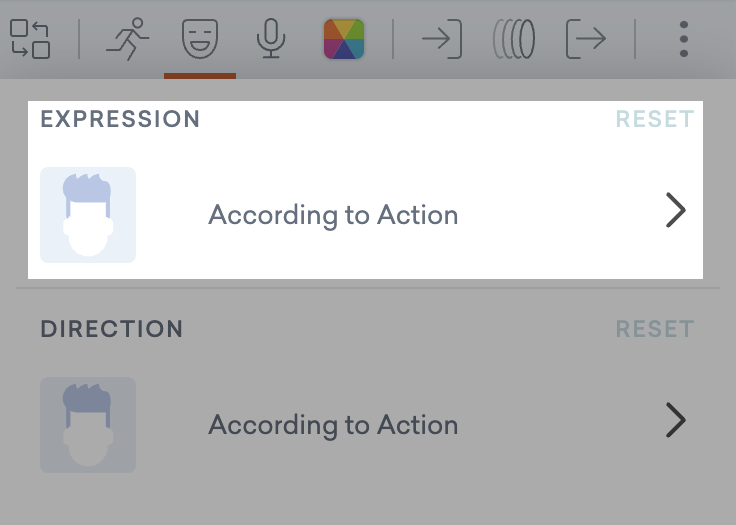Open the Action running-figure tab
Image resolution: width=736 pixels, height=525 pixels.
[x=127, y=39]
